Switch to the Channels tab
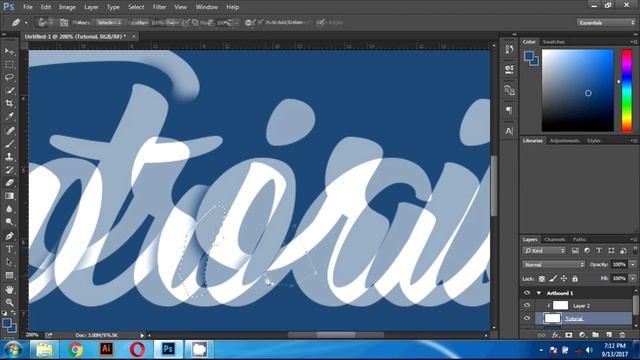The width and height of the screenshot is (640, 360). click(x=555, y=240)
